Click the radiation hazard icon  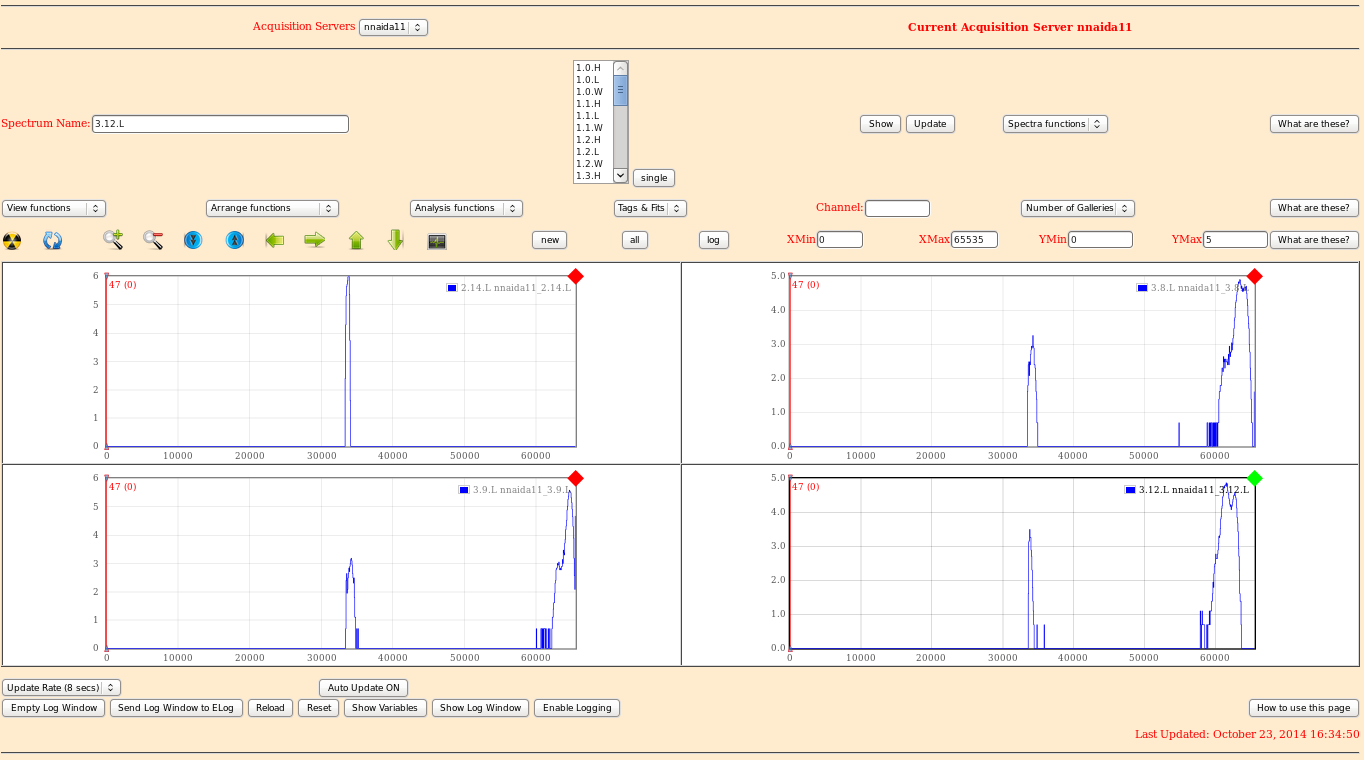pos(12,240)
